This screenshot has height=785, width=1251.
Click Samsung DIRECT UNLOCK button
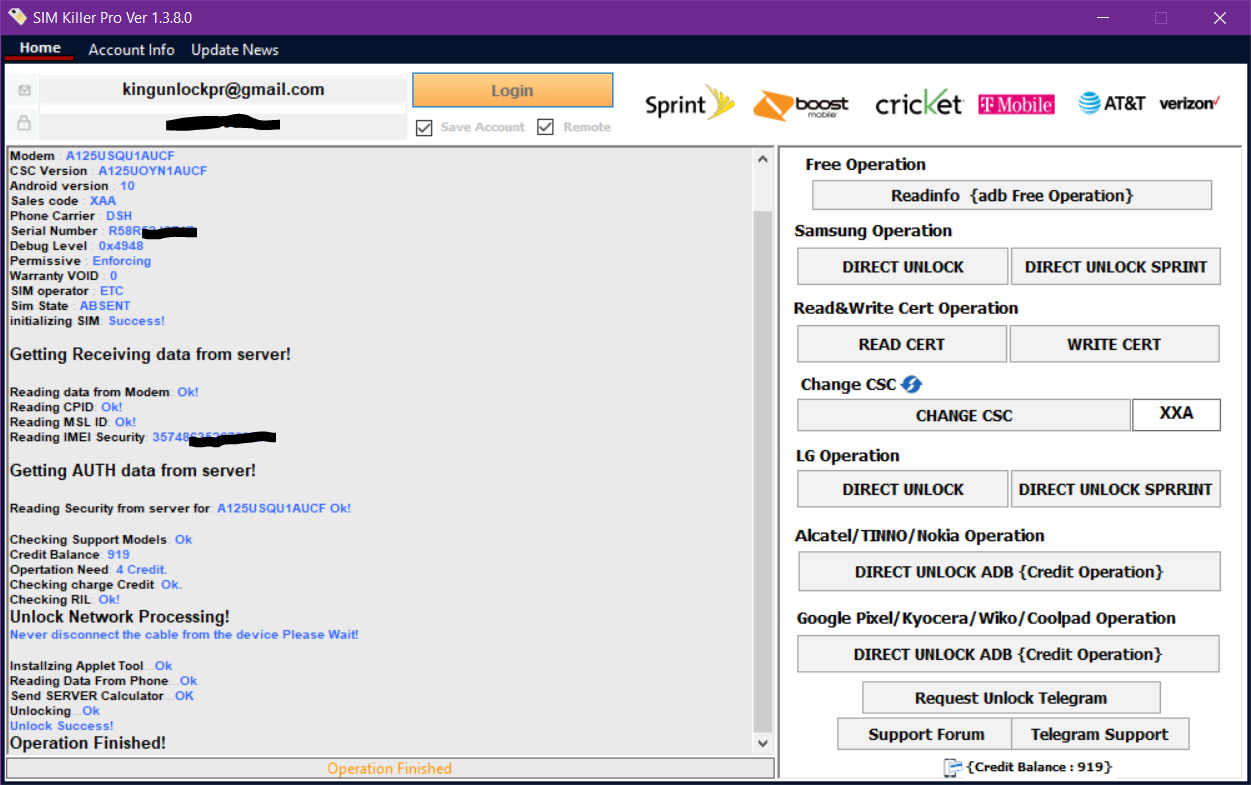(903, 267)
